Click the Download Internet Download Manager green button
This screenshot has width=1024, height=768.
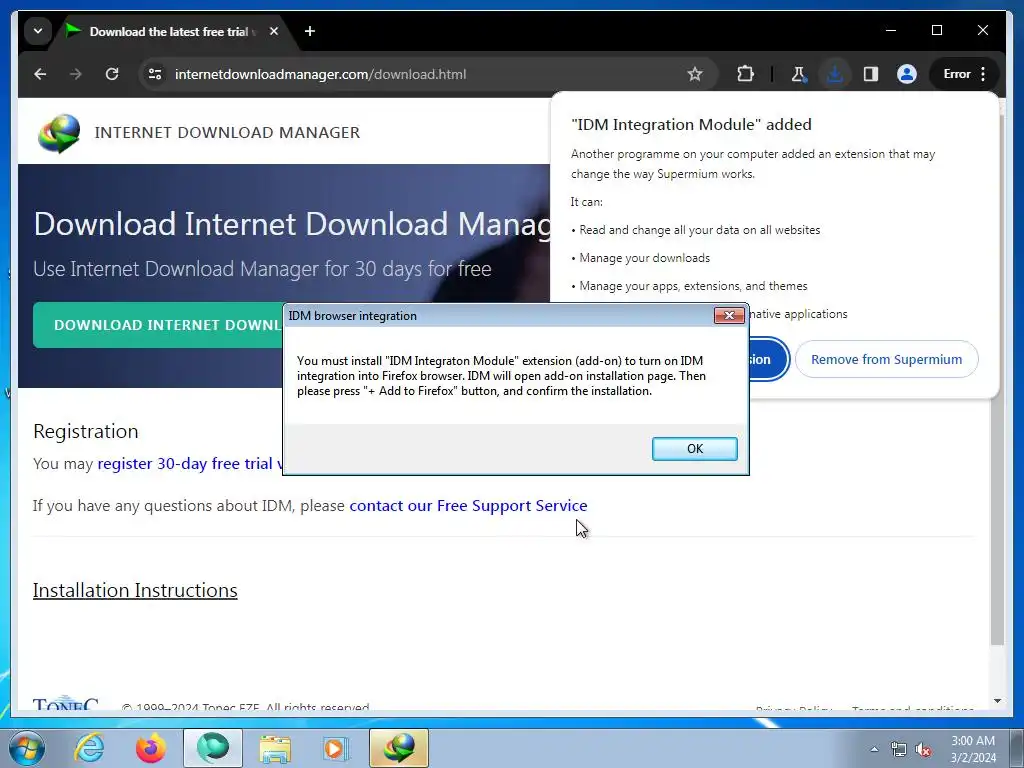coord(158,325)
